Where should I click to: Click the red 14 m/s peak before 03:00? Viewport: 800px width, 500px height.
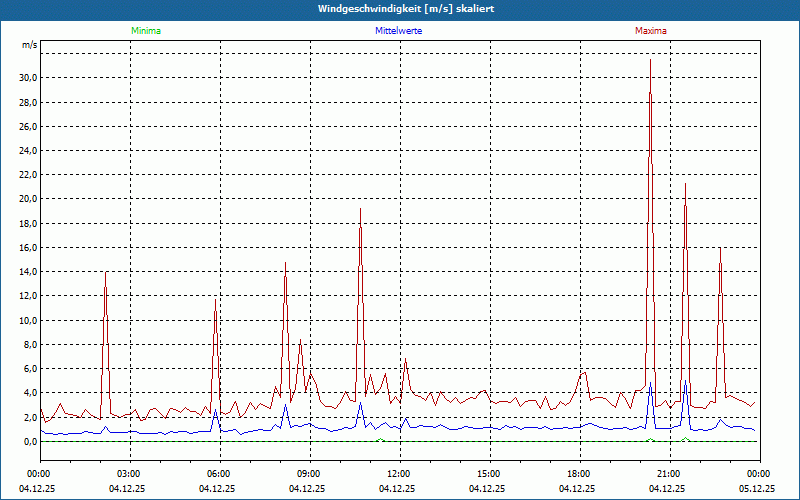[106, 272]
